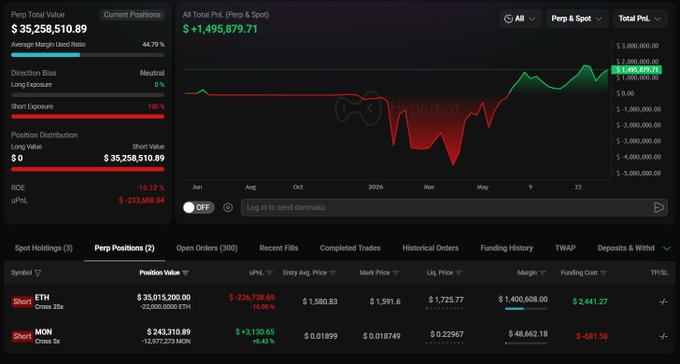The width and height of the screenshot is (680, 364).
Task: Sort by uPnL column icon
Action: tap(269, 273)
